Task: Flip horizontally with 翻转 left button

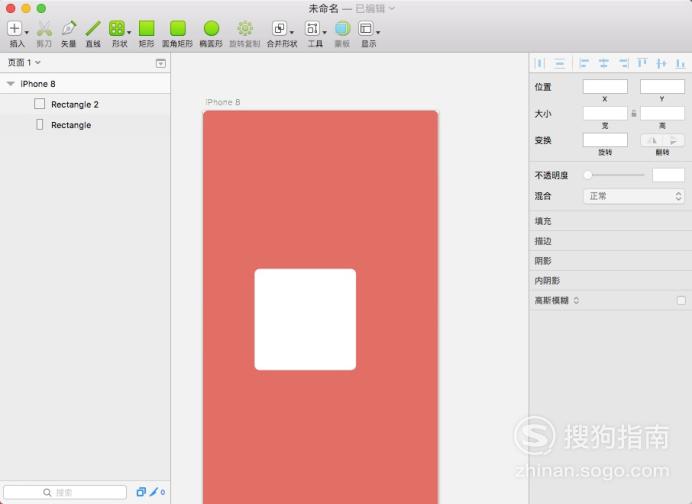Action: coord(651,140)
